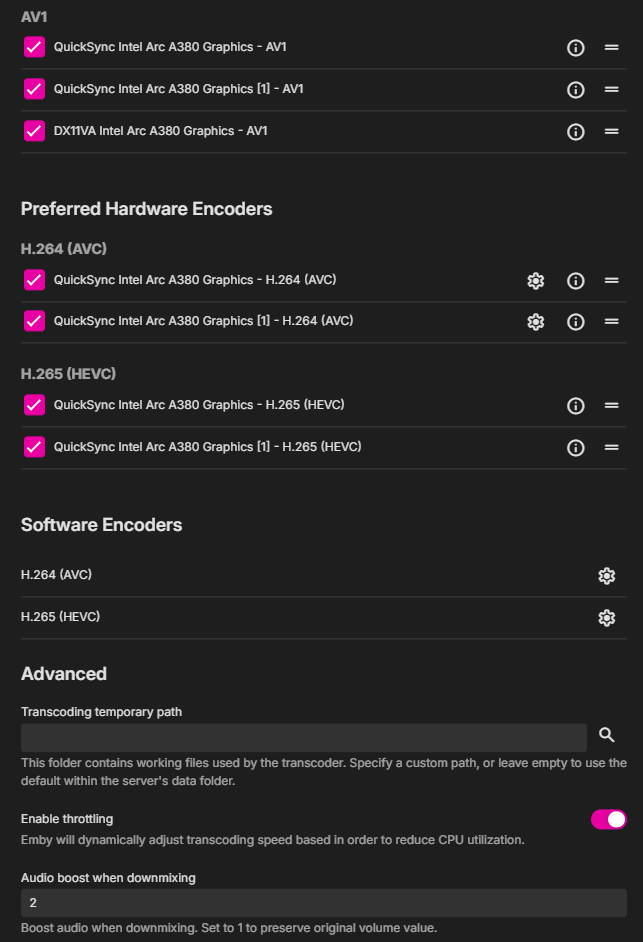
Task: Click QuickSync [1] AV1 decoder label
Action: click(178, 89)
